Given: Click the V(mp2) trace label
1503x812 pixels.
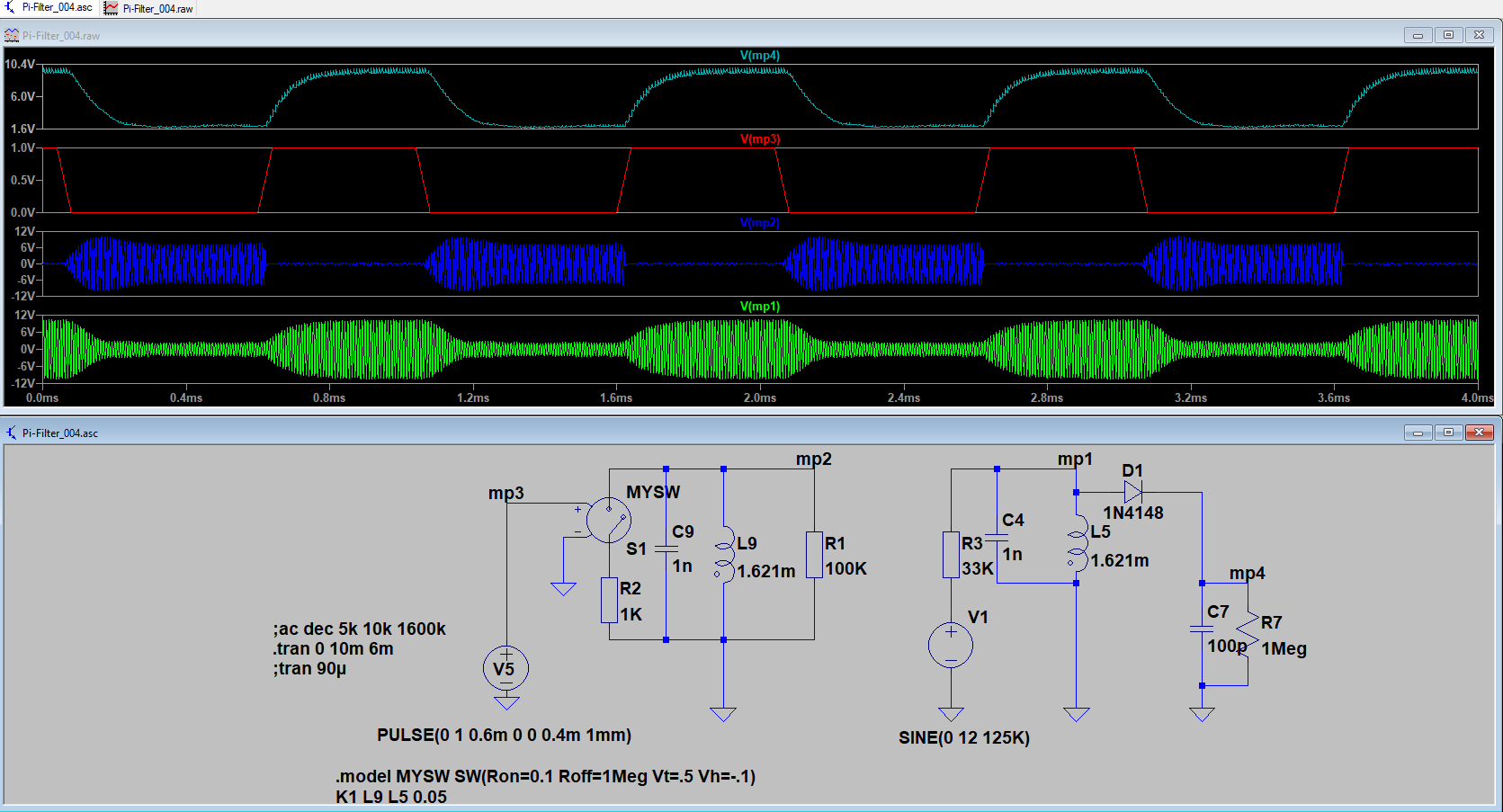Looking at the screenshot, I should (760, 223).
